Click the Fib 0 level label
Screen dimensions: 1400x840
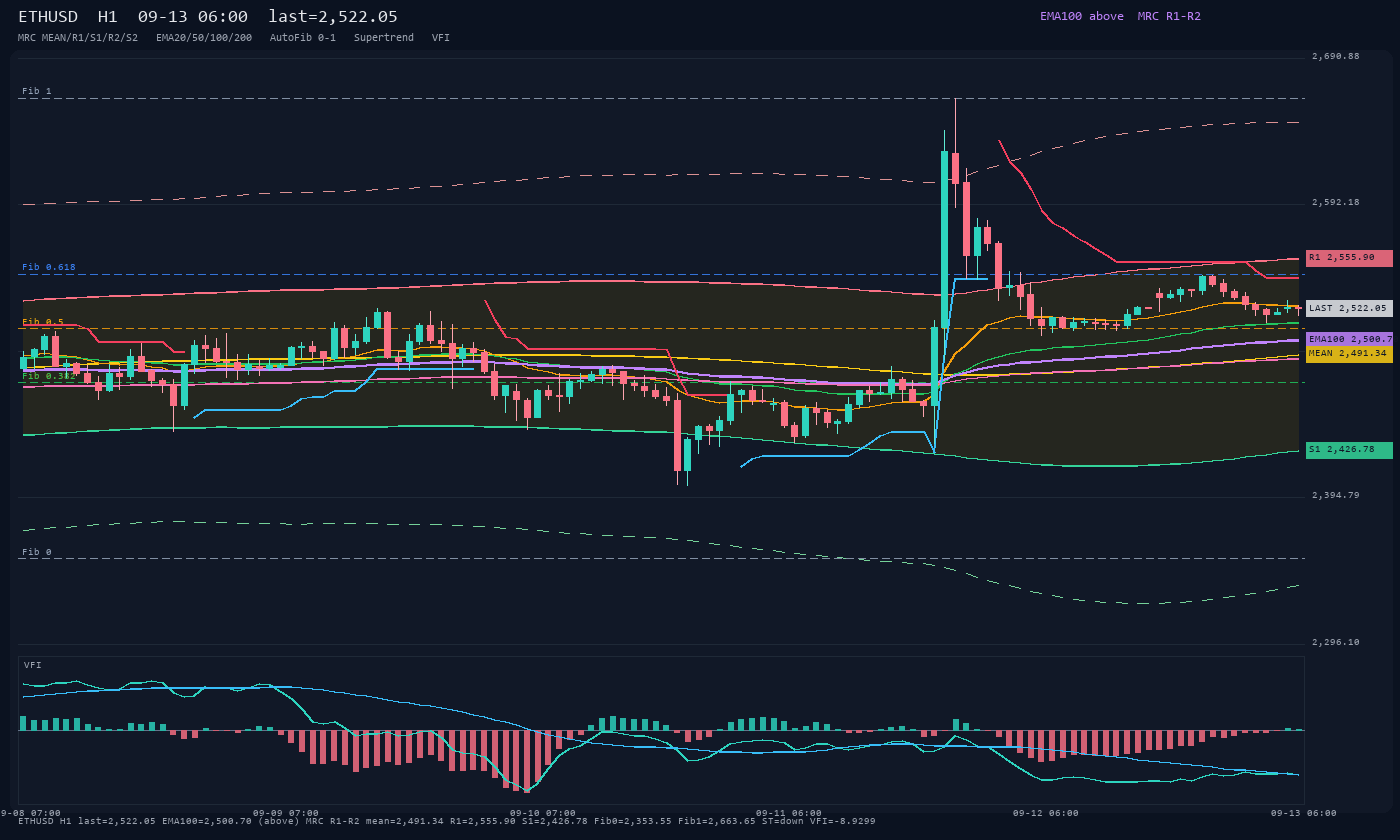pyautogui.click(x=37, y=552)
